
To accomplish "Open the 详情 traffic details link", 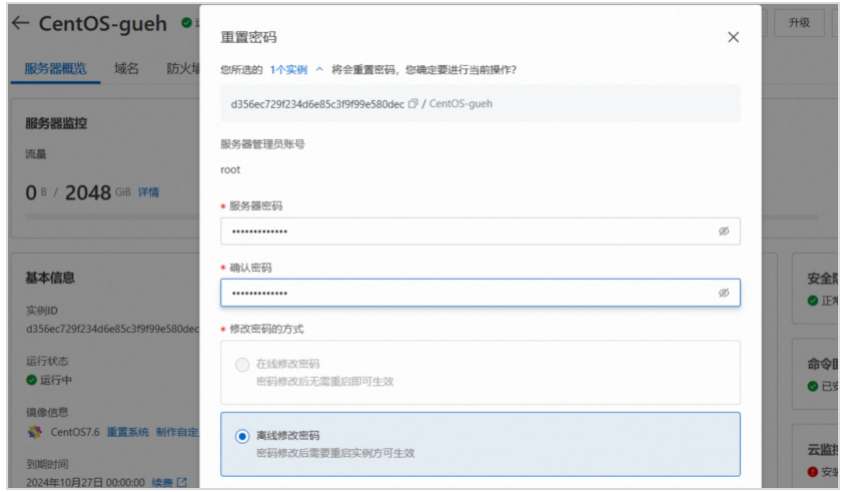I will coord(148,192).
